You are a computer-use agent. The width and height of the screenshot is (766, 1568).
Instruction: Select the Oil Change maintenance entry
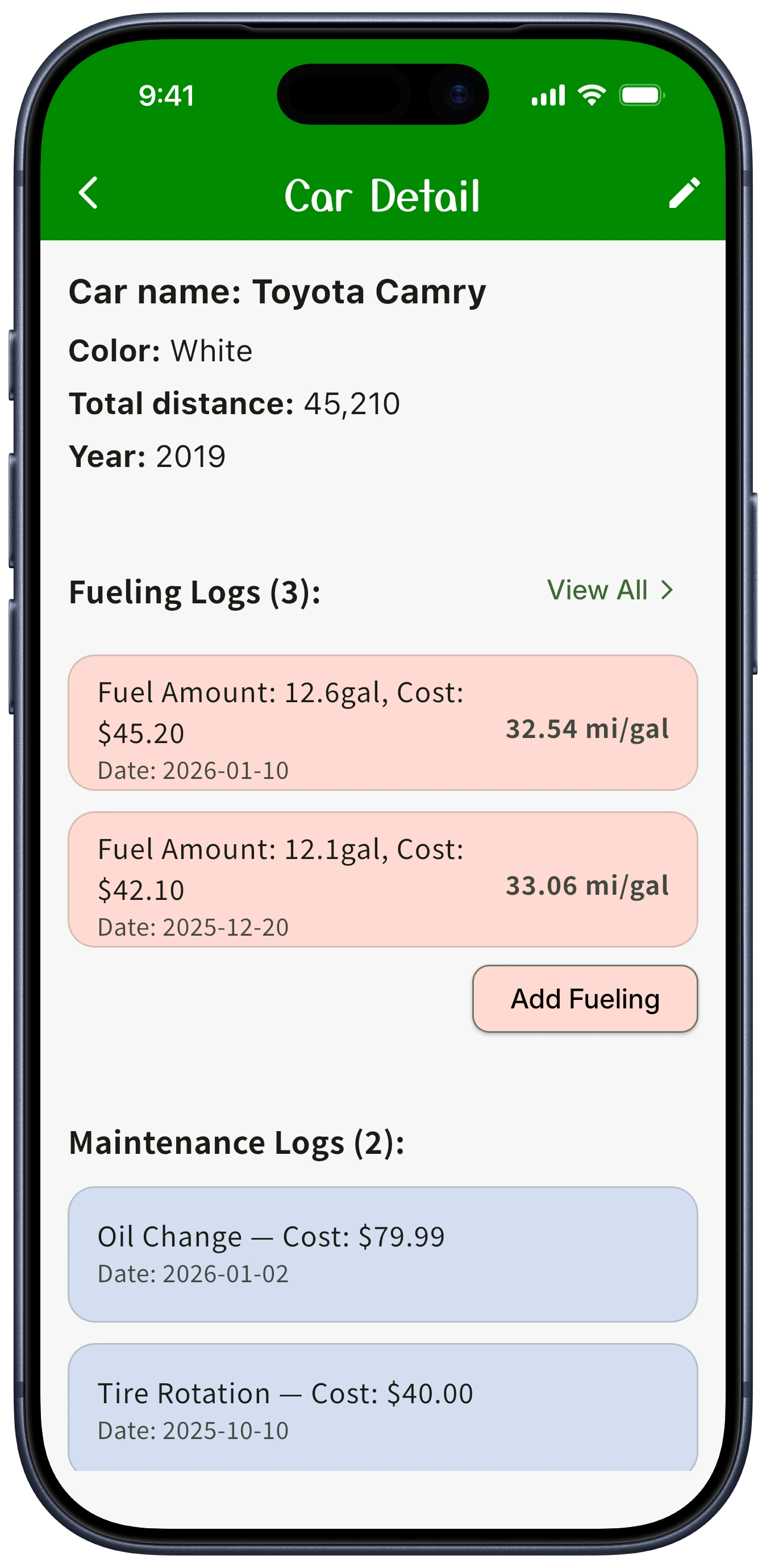pyautogui.click(x=382, y=1254)
